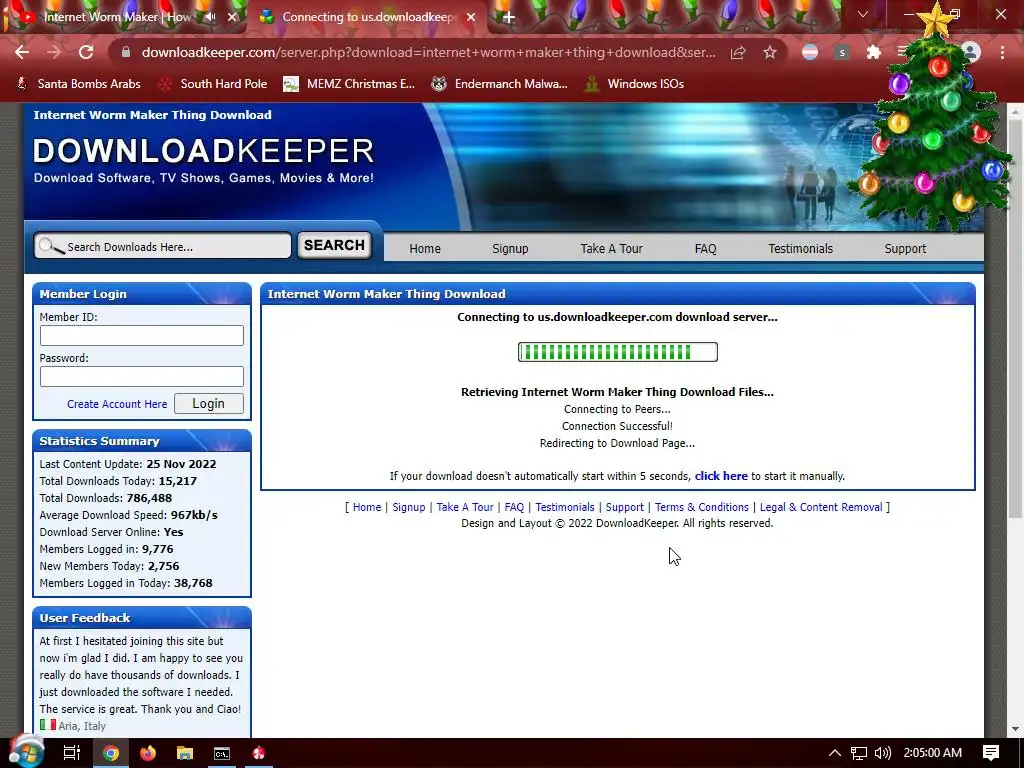Open the notification center icon
1024x768 pixels.
pyautogui.click(x=991, y=753)
